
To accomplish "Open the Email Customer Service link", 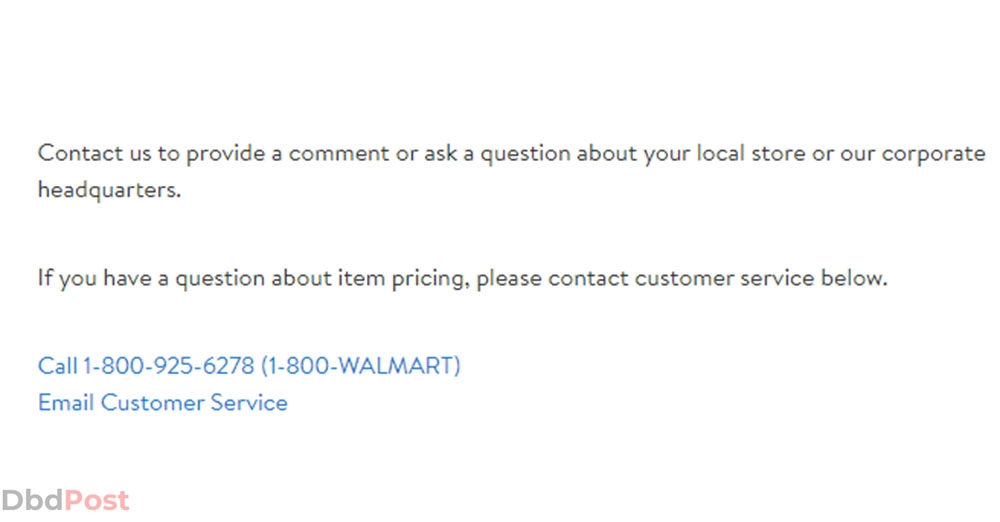I will point(163,403).
